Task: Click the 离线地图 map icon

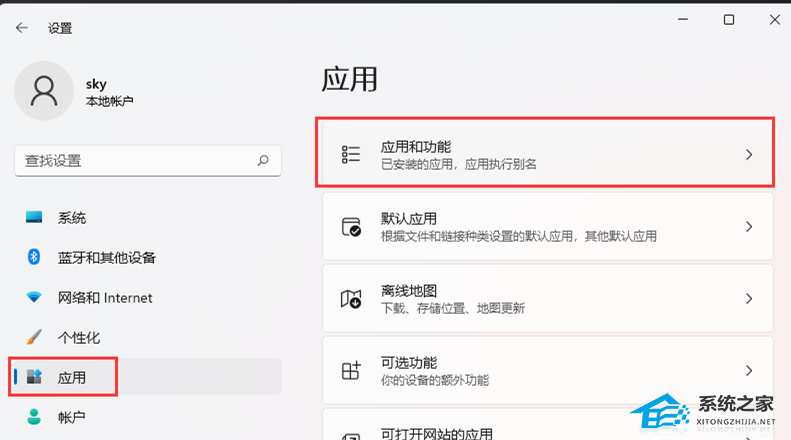Action: click(351, 299)
